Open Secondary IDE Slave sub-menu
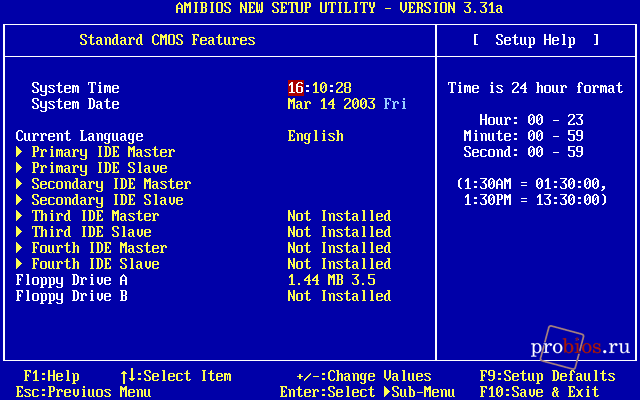 [x=107, y=200]
